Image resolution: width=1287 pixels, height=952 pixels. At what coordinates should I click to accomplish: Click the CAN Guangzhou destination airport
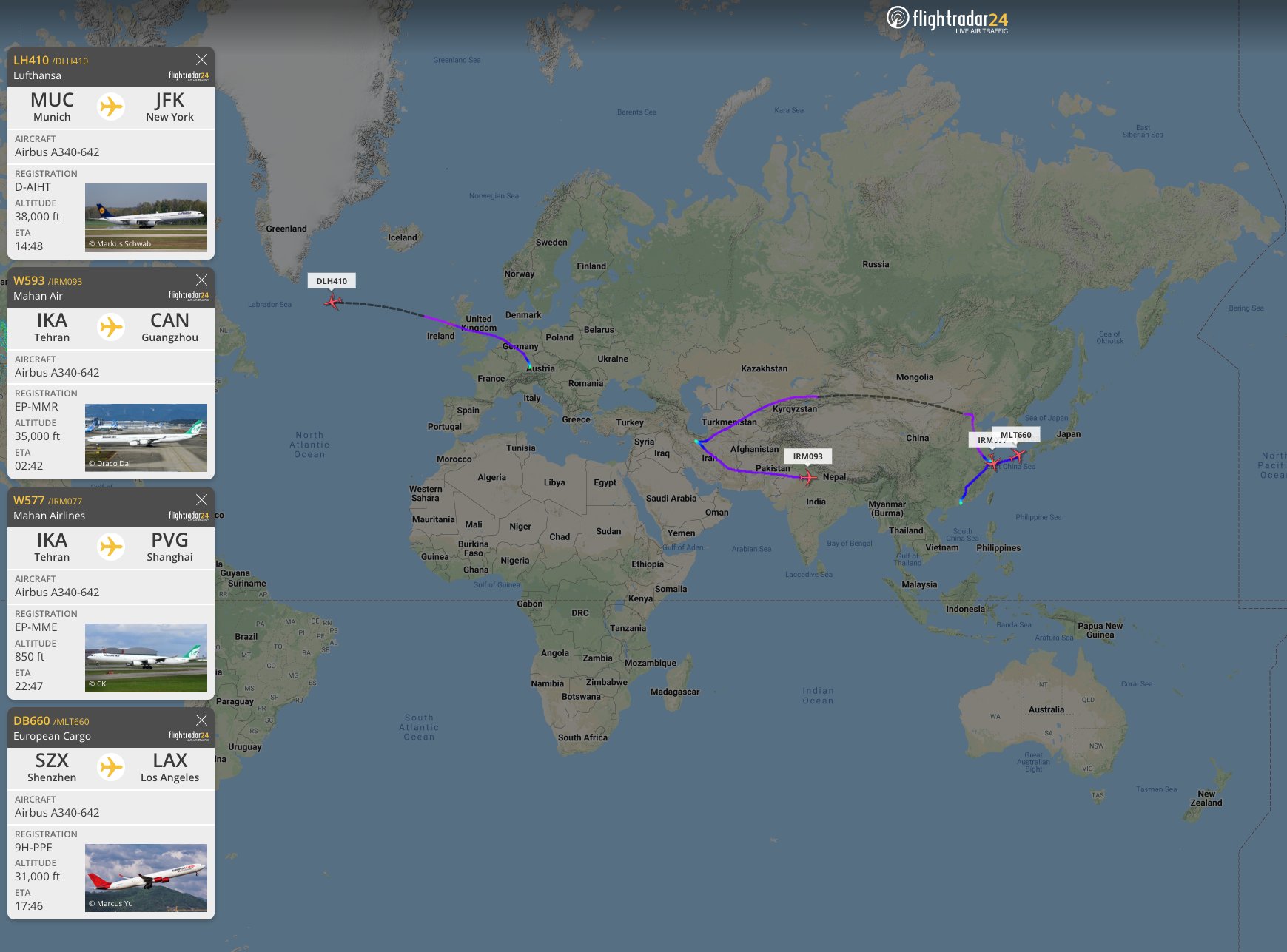[x=169, y=327]
